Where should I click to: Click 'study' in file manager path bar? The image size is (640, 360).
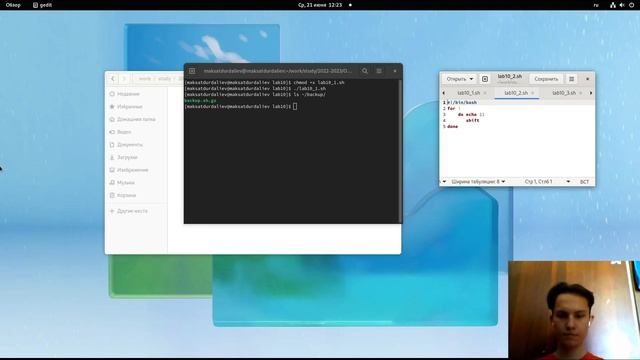(164, 79)
